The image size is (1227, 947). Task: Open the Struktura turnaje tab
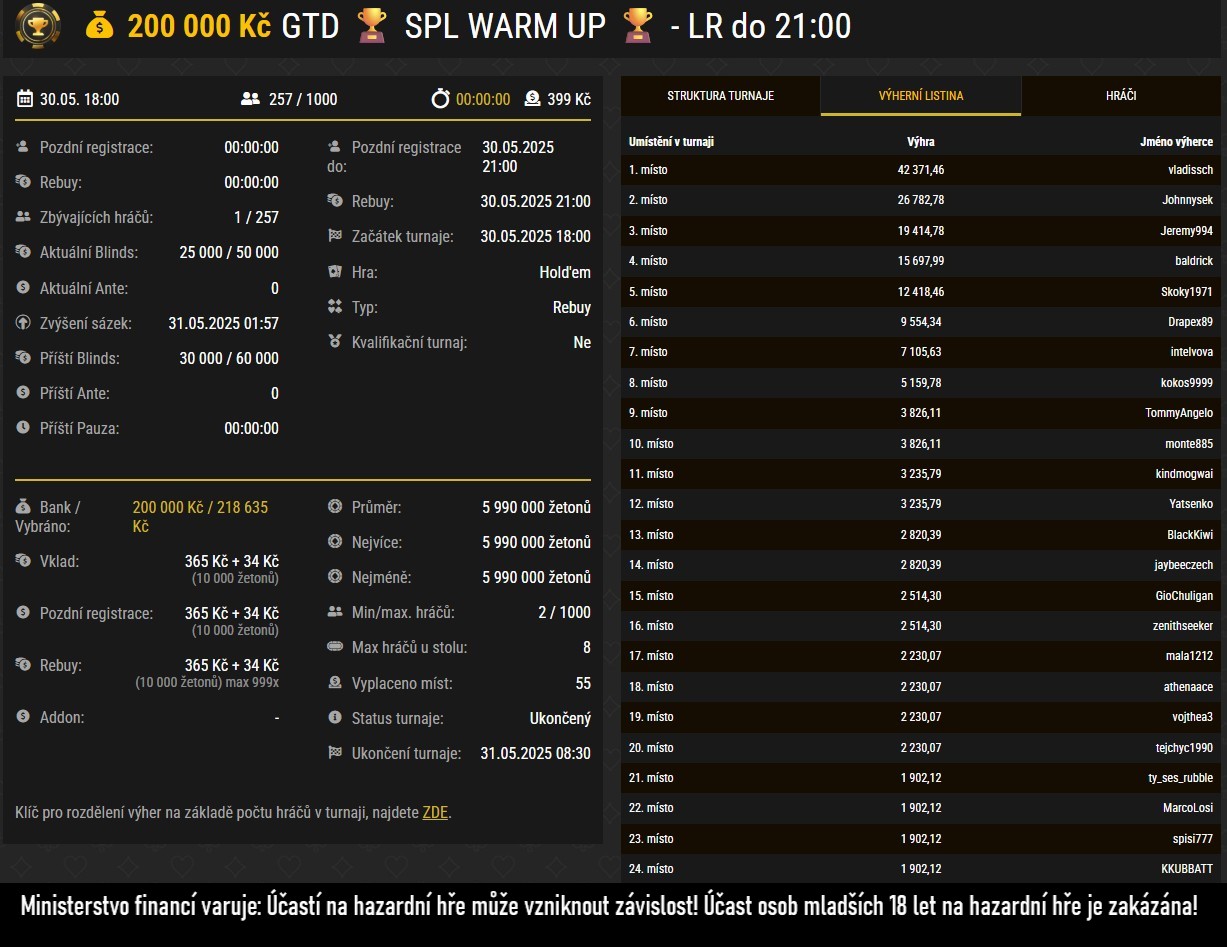click(720, 96)
